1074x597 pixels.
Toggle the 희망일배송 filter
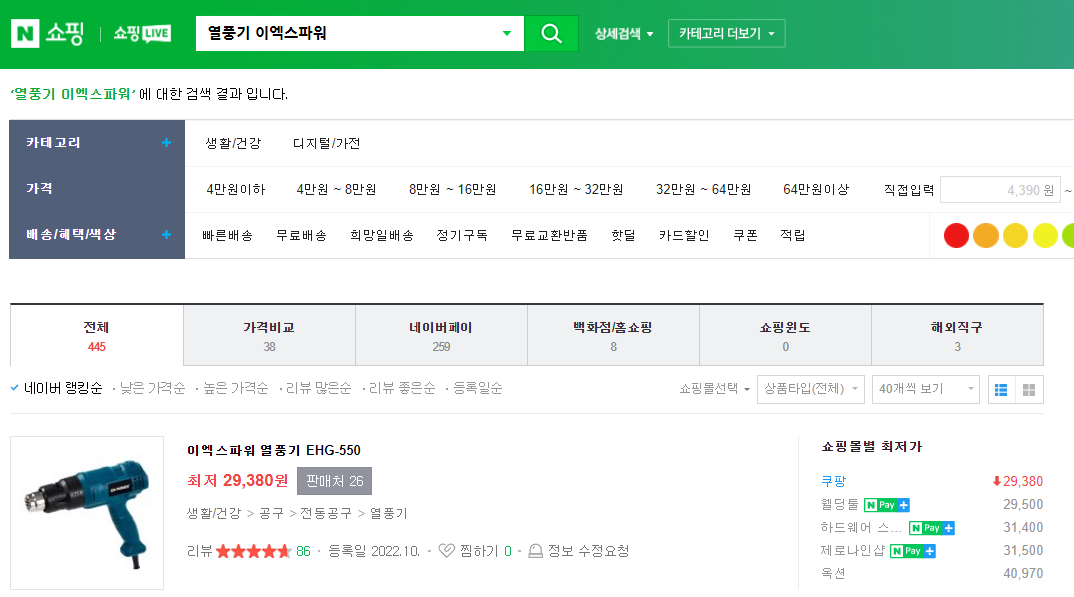tap(382, 235)
